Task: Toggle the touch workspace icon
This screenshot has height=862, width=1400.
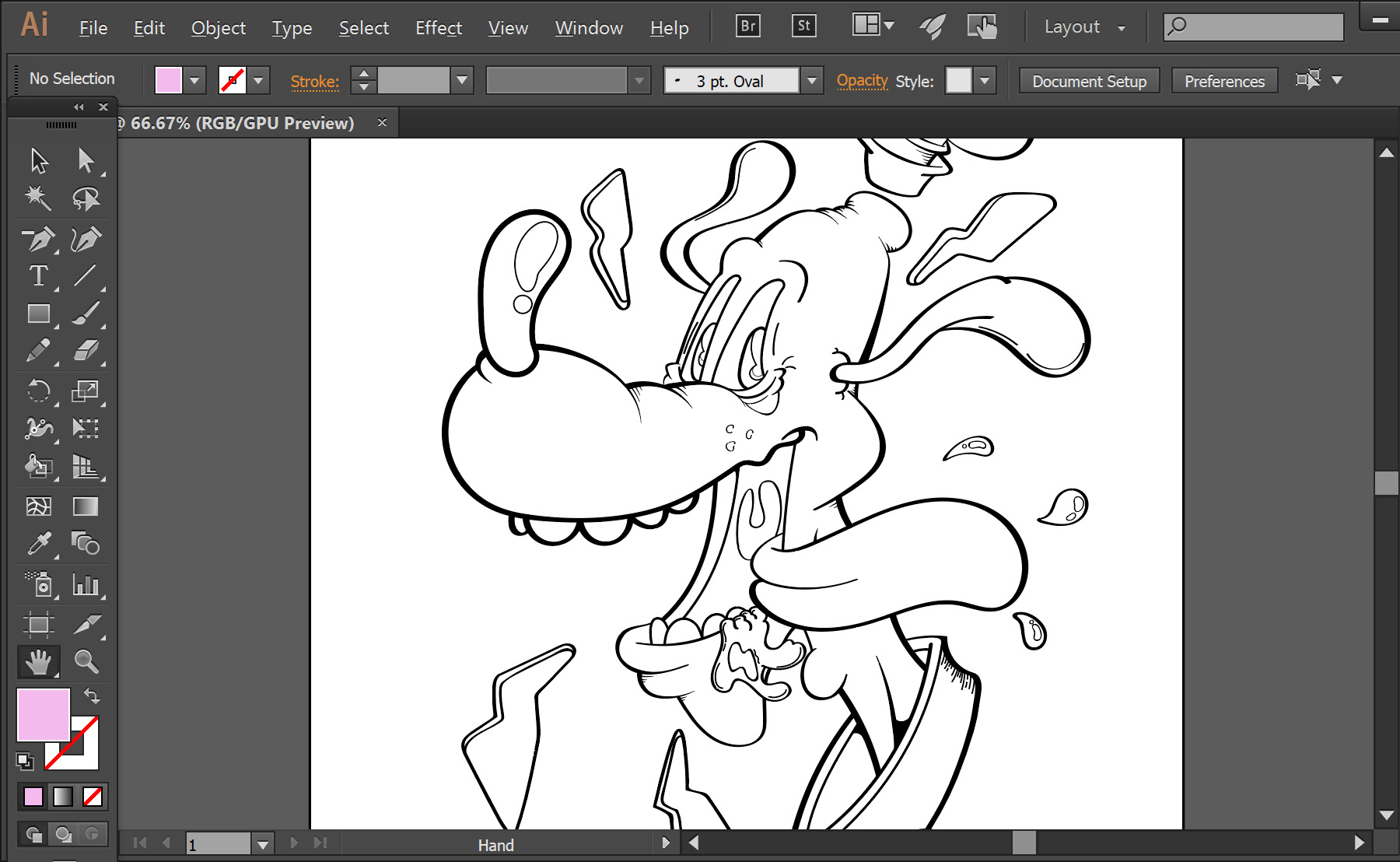Action: tap(982, 27)
